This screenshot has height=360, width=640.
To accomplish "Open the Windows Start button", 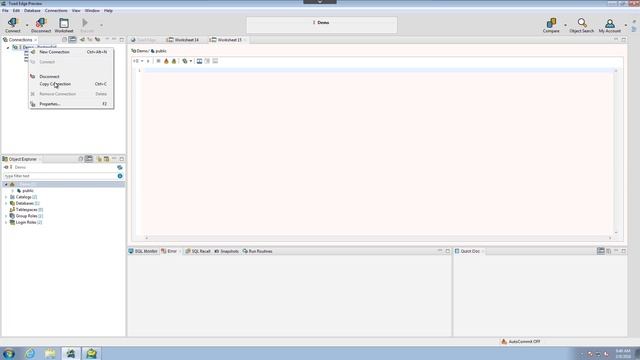I will 9,353.
